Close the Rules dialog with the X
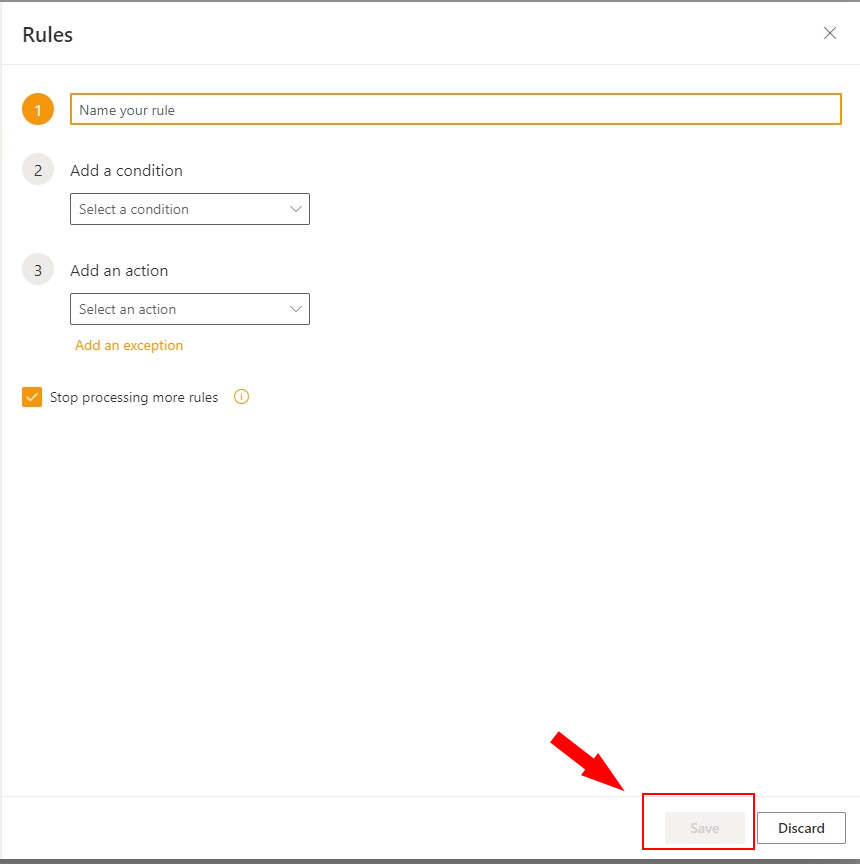The image size is (860, 864). pos(829,33)
